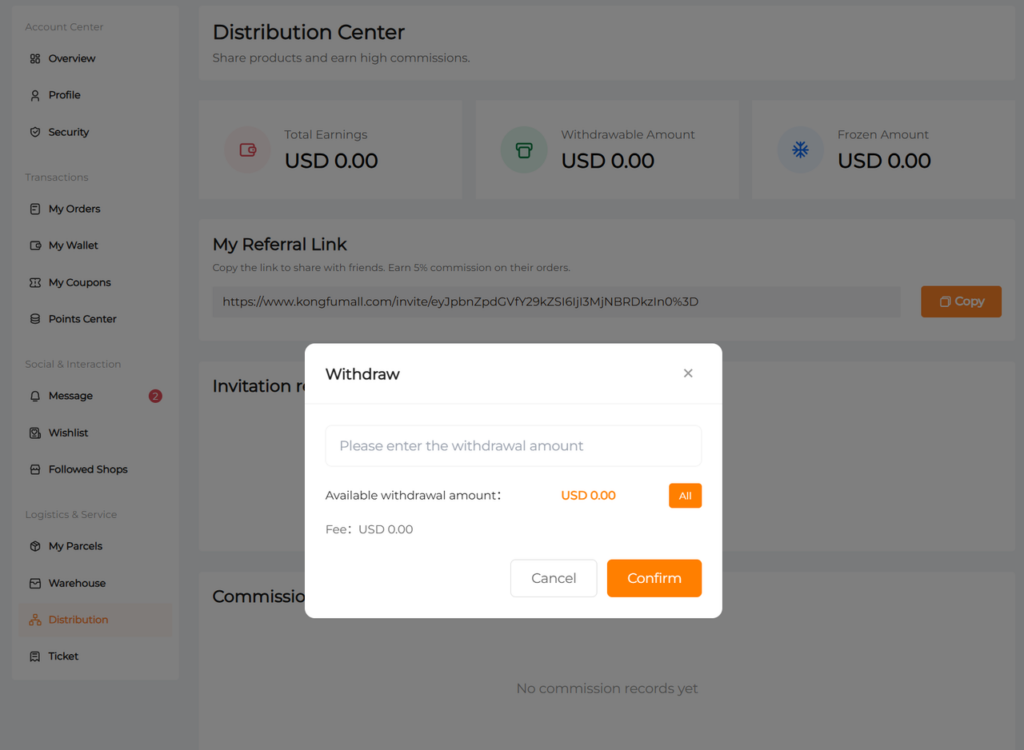Select the Security shield icon
1024x750 pixels.
click(35, 132)
